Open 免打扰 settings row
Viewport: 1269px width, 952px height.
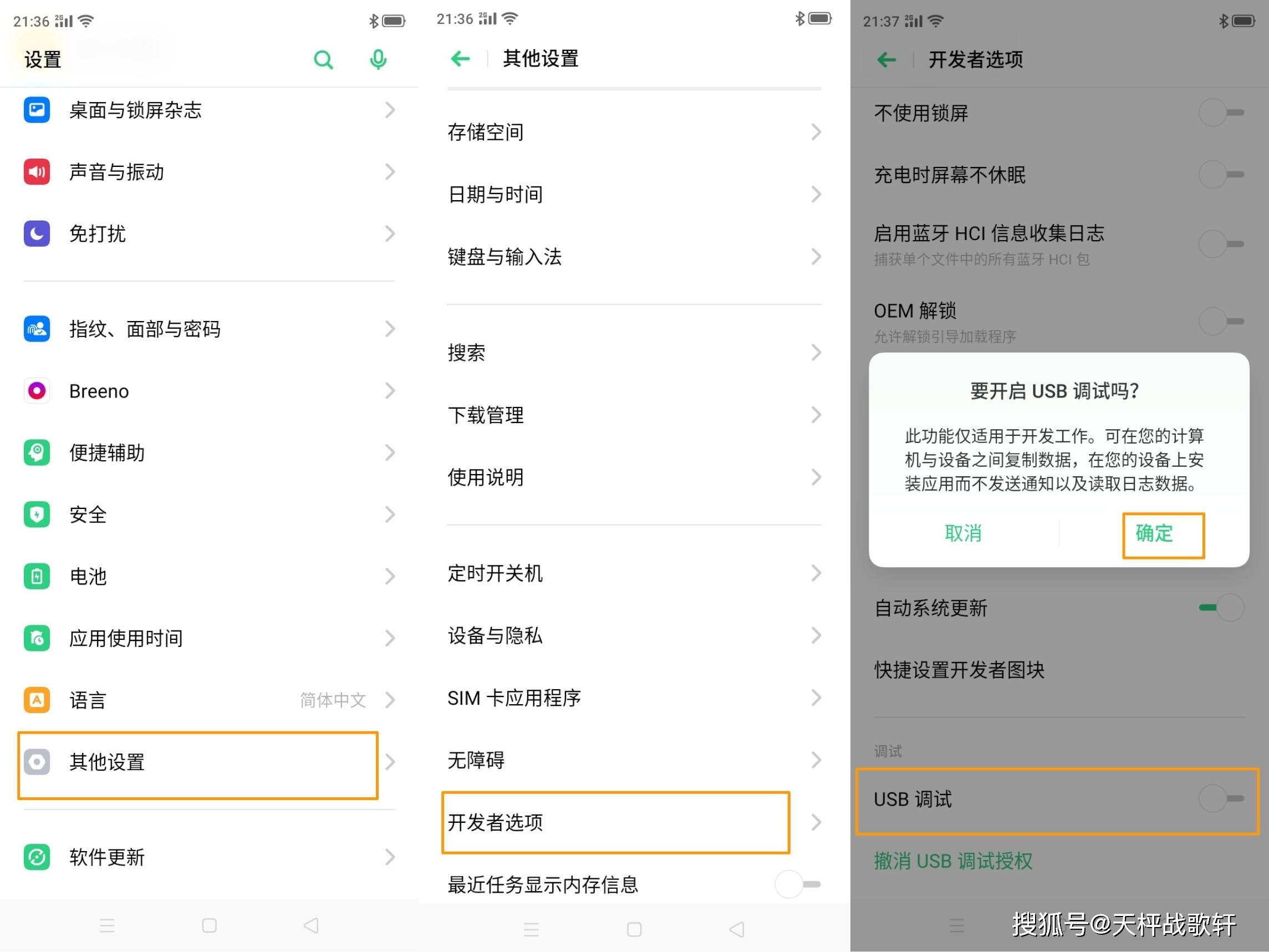(210, 233)
